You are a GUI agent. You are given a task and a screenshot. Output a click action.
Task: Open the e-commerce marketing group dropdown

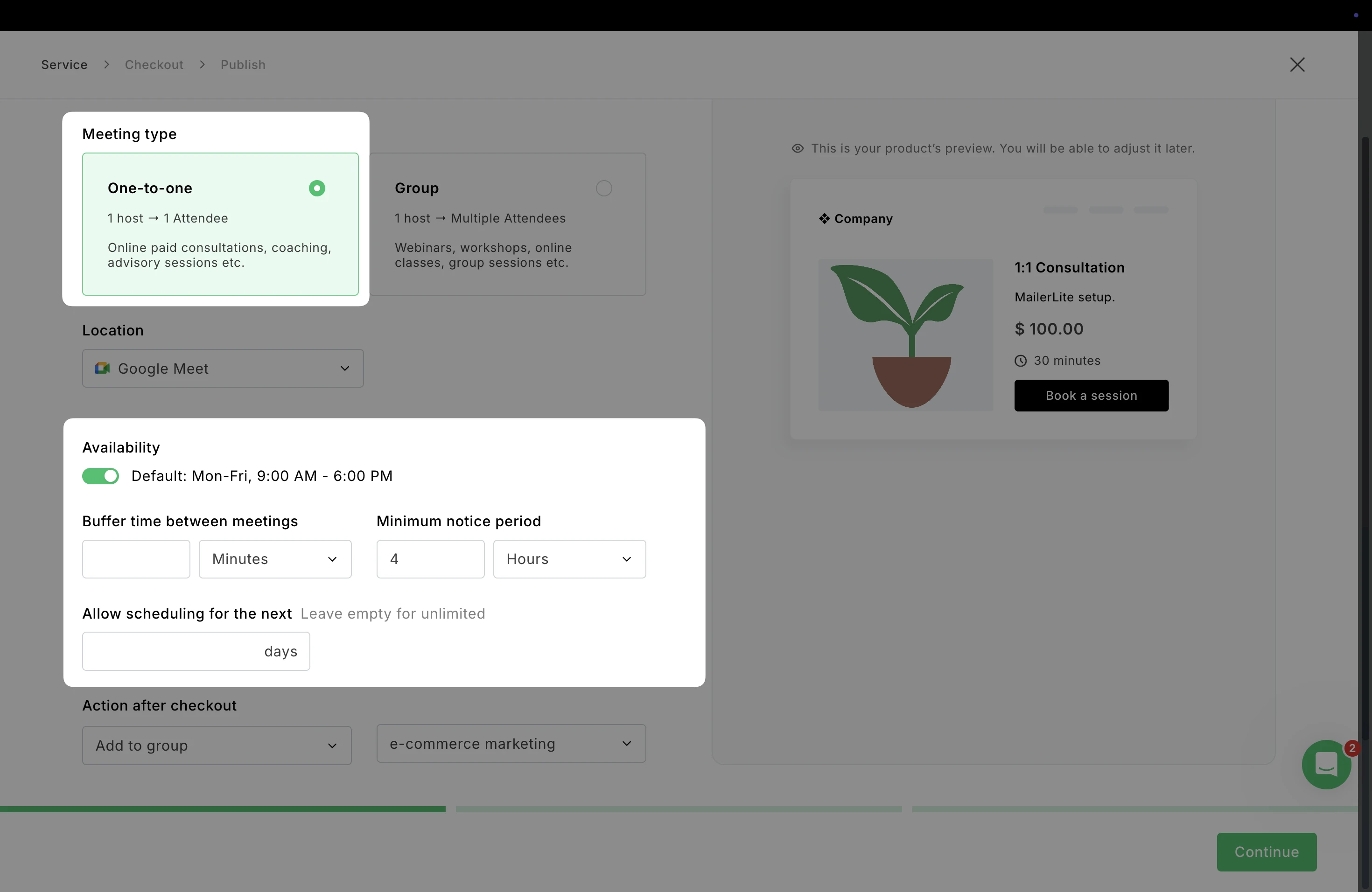pyautogui.click(x=511, y=743)
